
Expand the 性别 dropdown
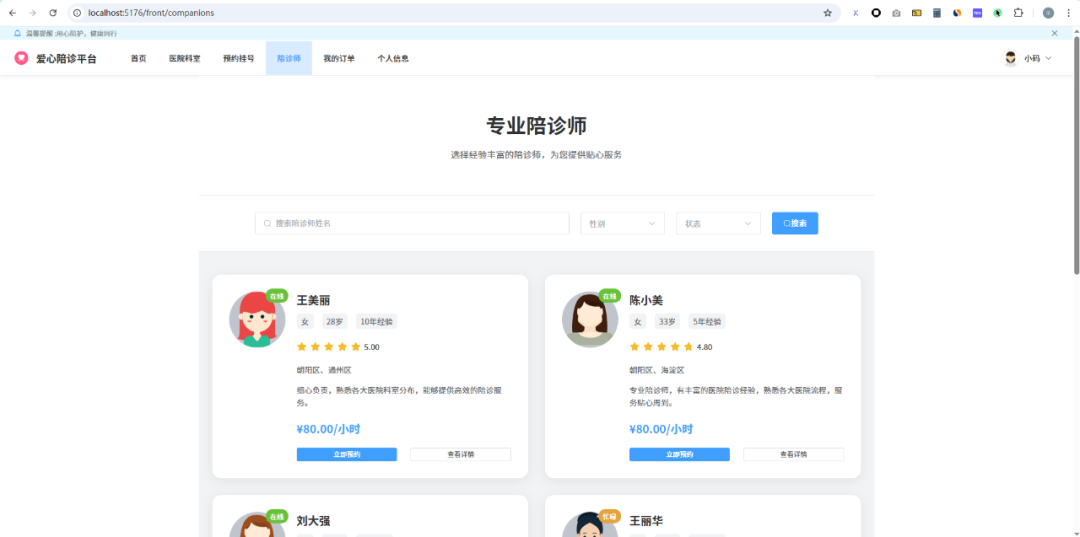point(623,223)
